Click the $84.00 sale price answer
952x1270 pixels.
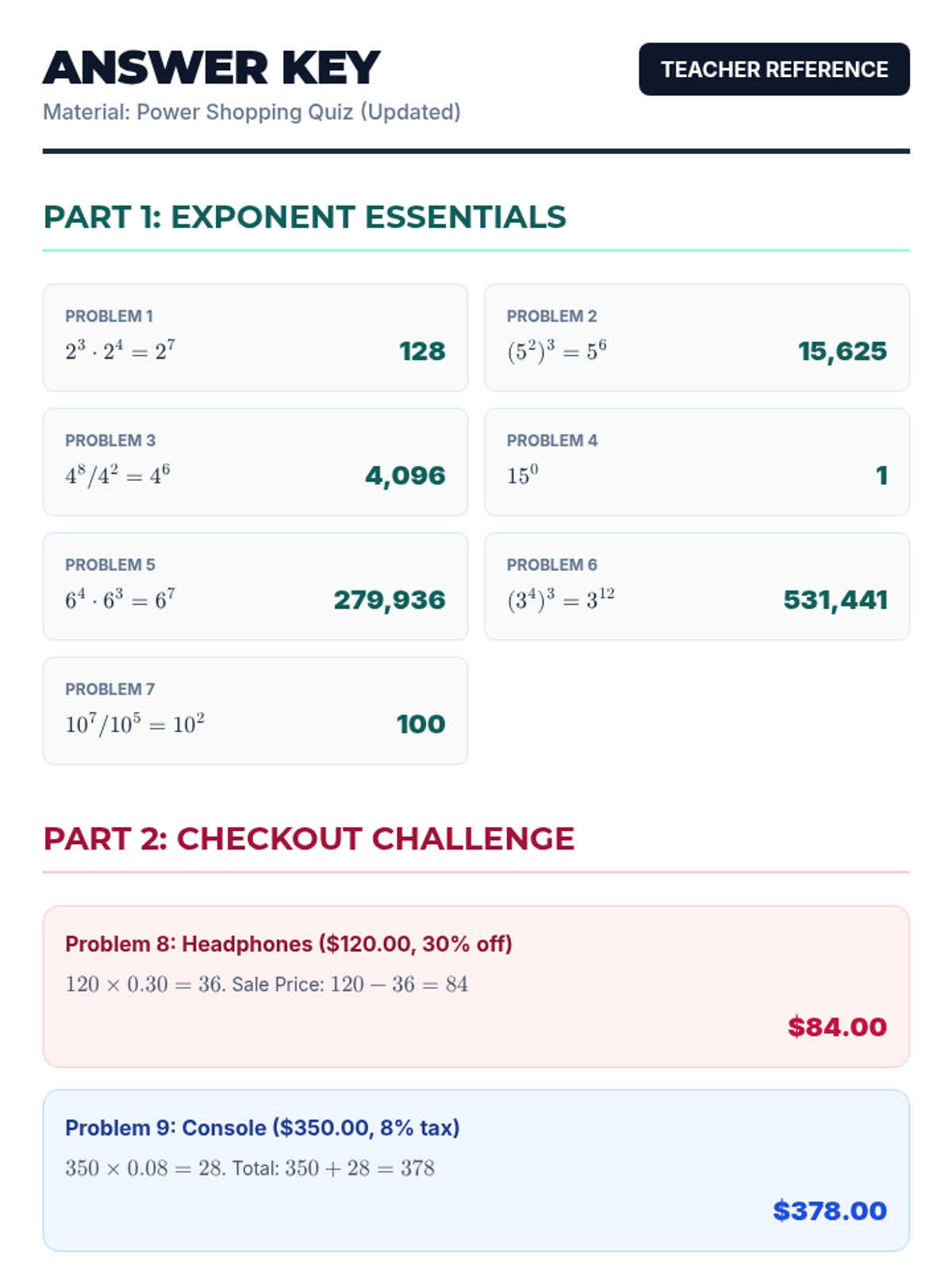[x=836, y=1026]
